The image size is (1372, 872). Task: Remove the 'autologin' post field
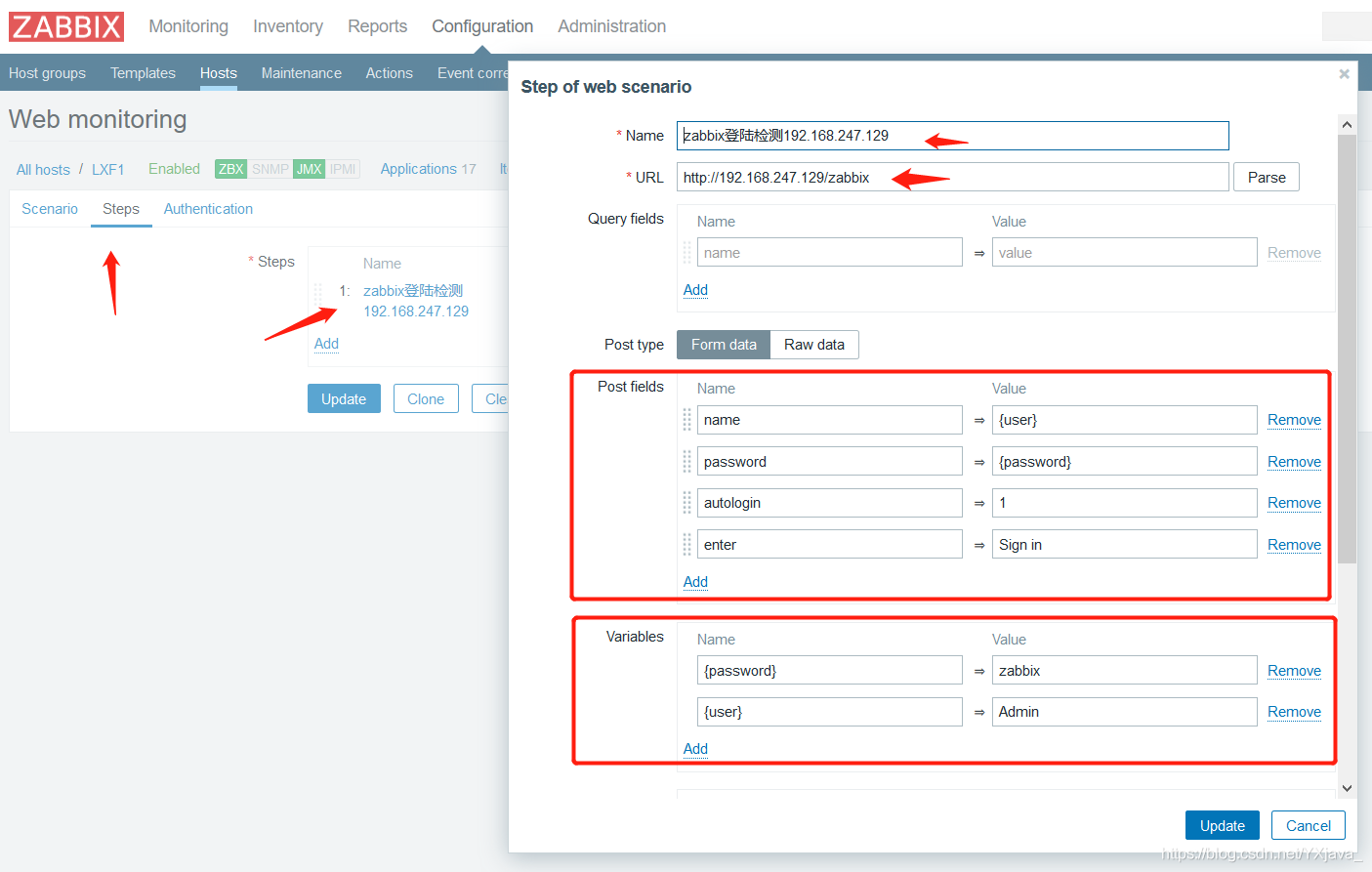(1294, 503)
